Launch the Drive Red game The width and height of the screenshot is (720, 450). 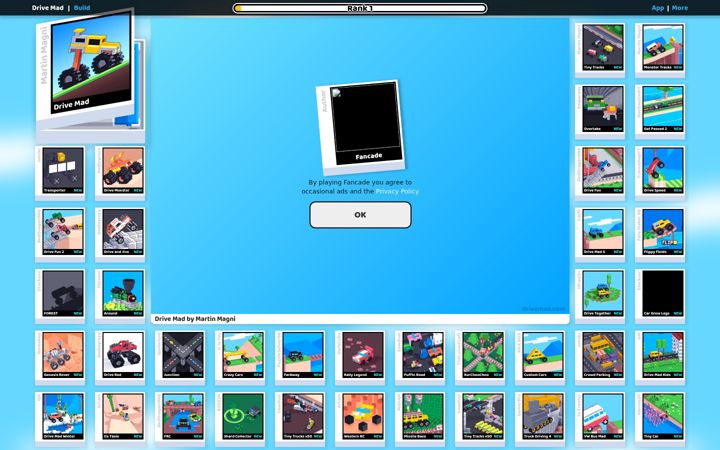coord(120,357)
